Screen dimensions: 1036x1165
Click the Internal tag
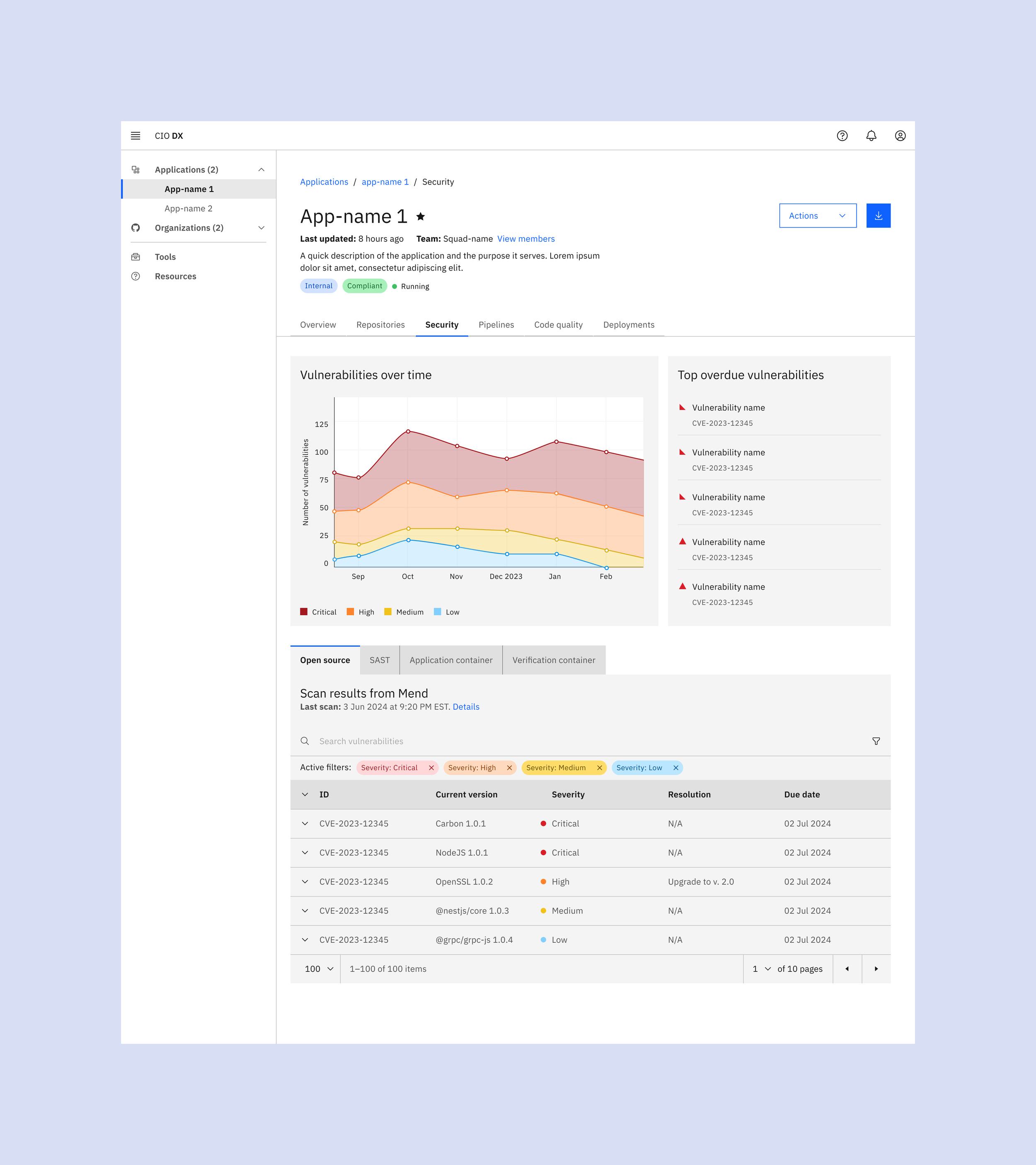[318, 286]
